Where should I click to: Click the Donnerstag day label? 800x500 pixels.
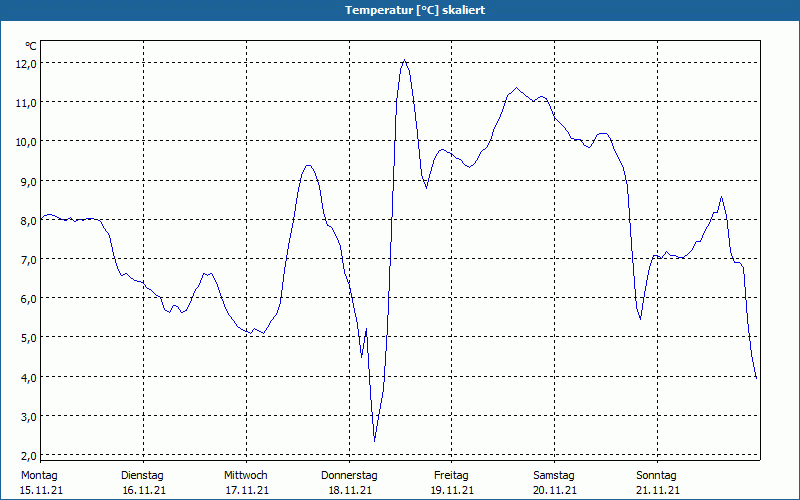tap(349, 476)
